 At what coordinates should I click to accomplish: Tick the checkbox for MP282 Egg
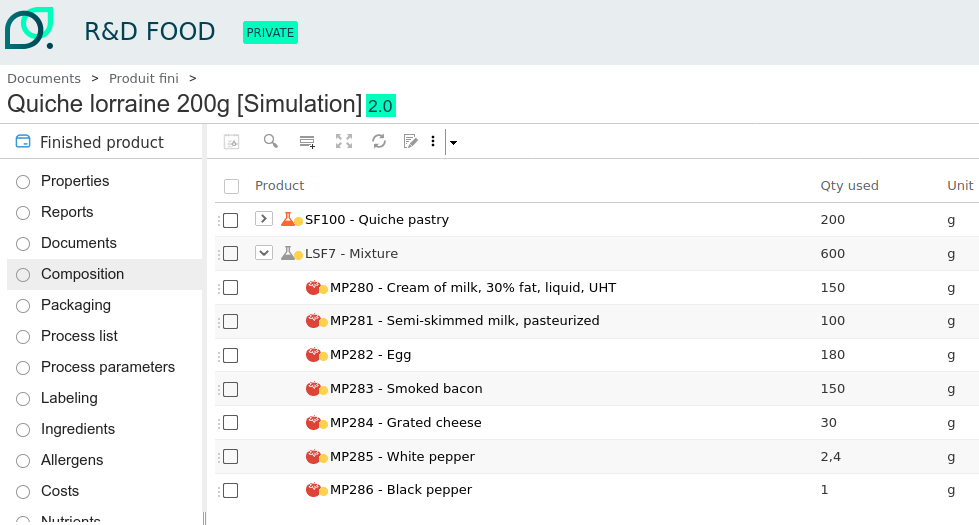[x=230, y=355]
